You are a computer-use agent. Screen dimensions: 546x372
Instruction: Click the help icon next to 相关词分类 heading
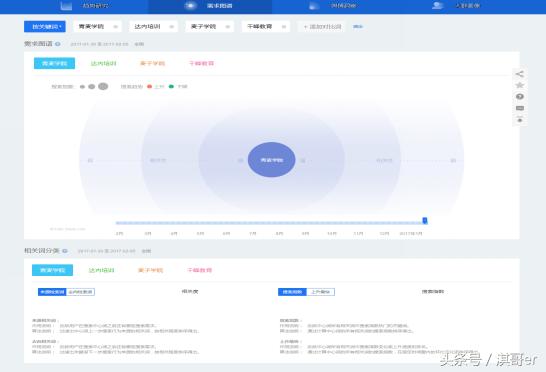coord(65,251)
